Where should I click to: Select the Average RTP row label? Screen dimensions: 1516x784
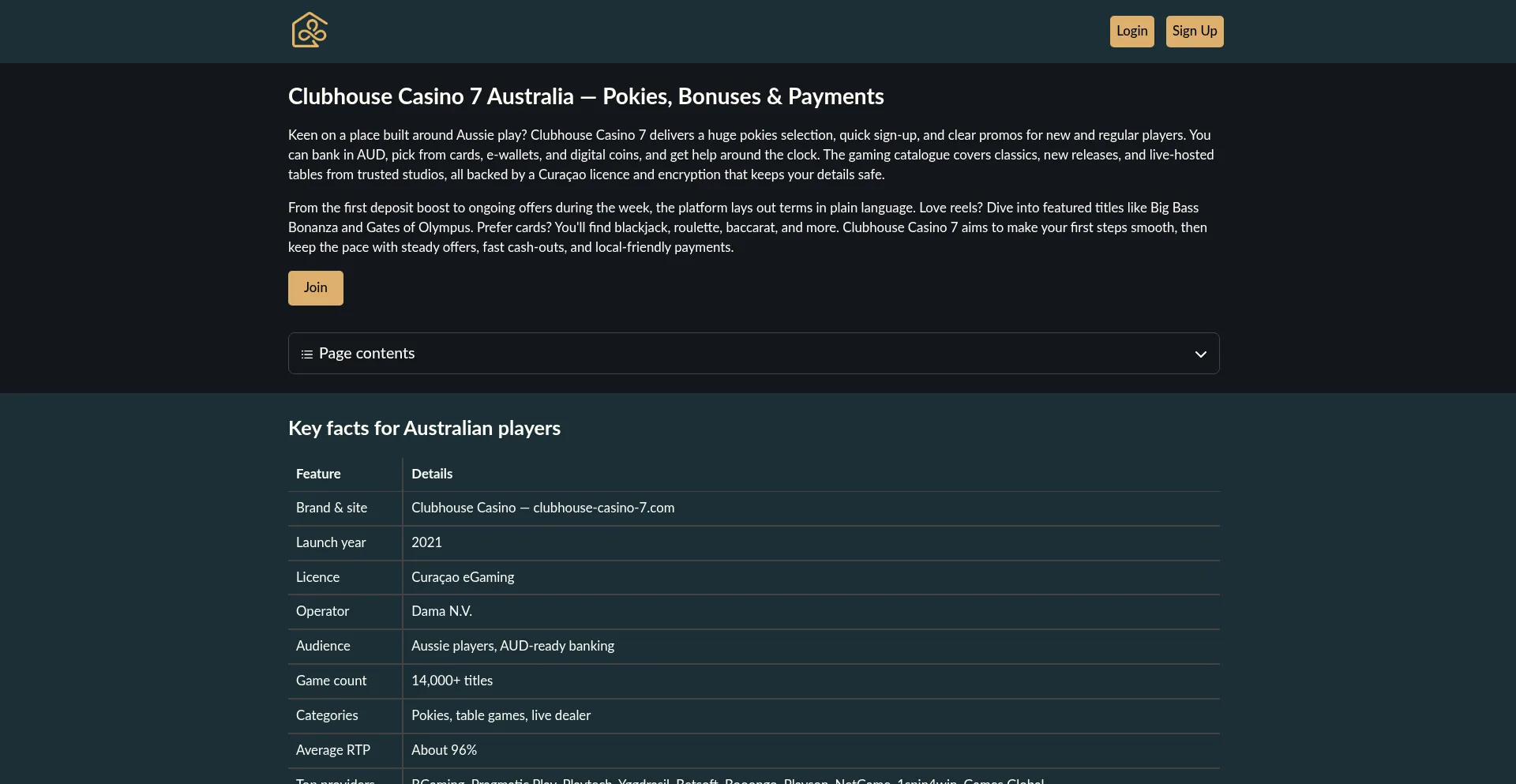(332, 750)
